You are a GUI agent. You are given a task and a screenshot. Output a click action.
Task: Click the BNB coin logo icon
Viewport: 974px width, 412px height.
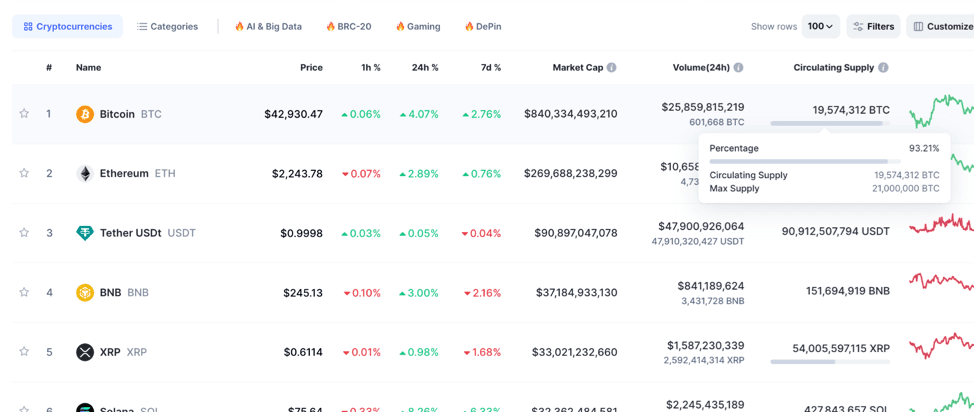(85, 292)
